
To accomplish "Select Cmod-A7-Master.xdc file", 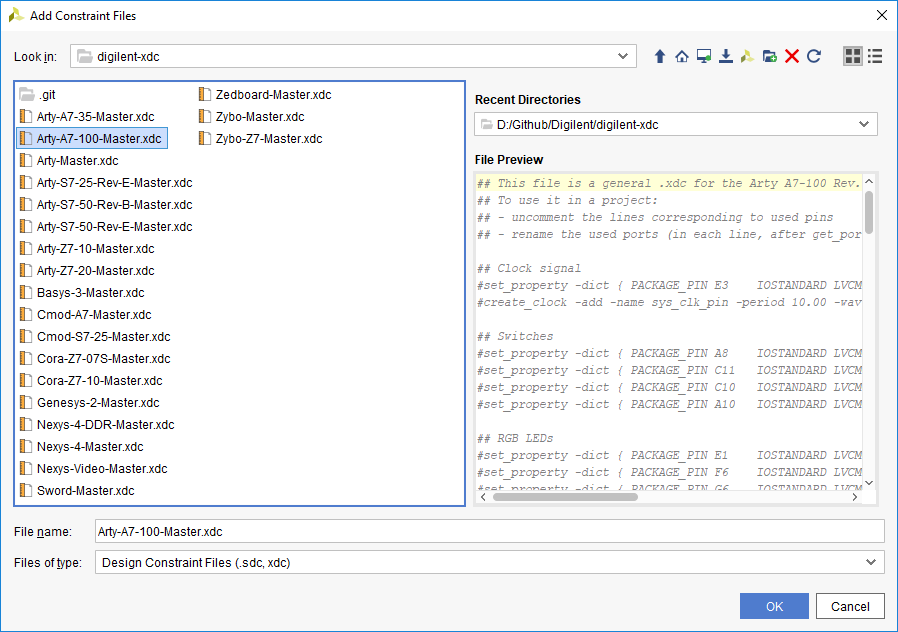I will coord(85,315).
